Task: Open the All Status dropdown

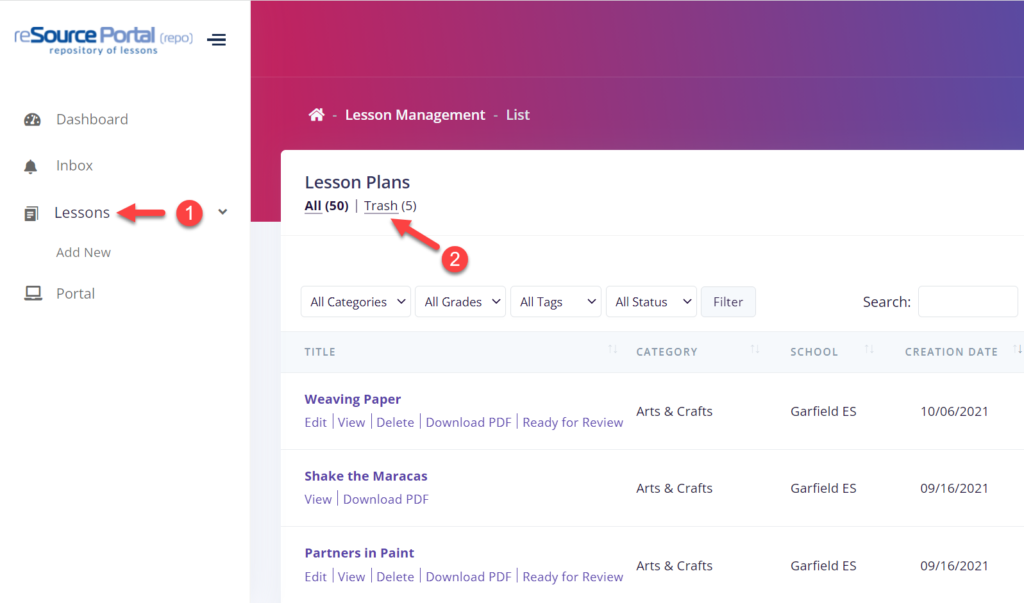Action: pos(651,302)
